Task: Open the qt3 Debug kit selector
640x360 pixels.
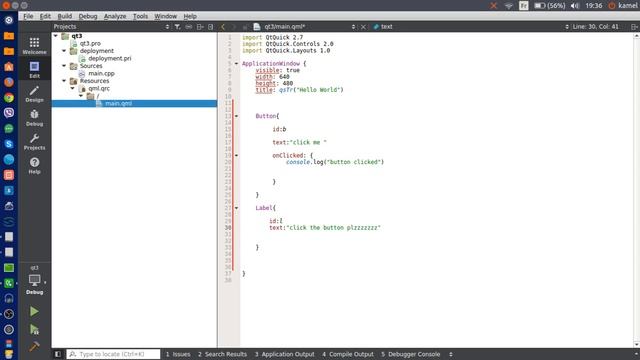Action: pyautogui.click(x=34, y=280)
